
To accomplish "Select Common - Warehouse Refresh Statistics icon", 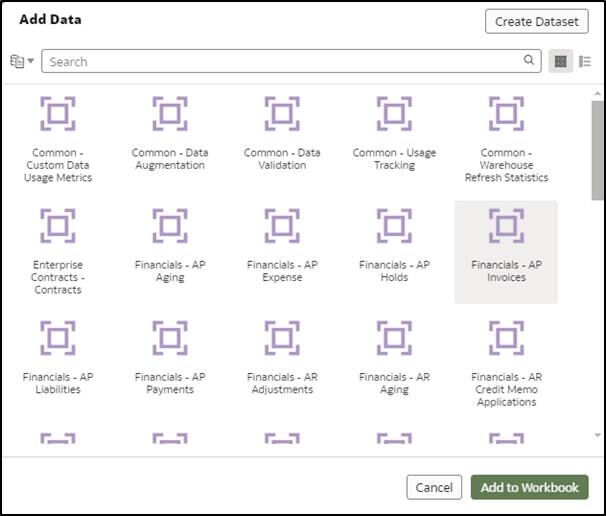I will click(506, 114).
